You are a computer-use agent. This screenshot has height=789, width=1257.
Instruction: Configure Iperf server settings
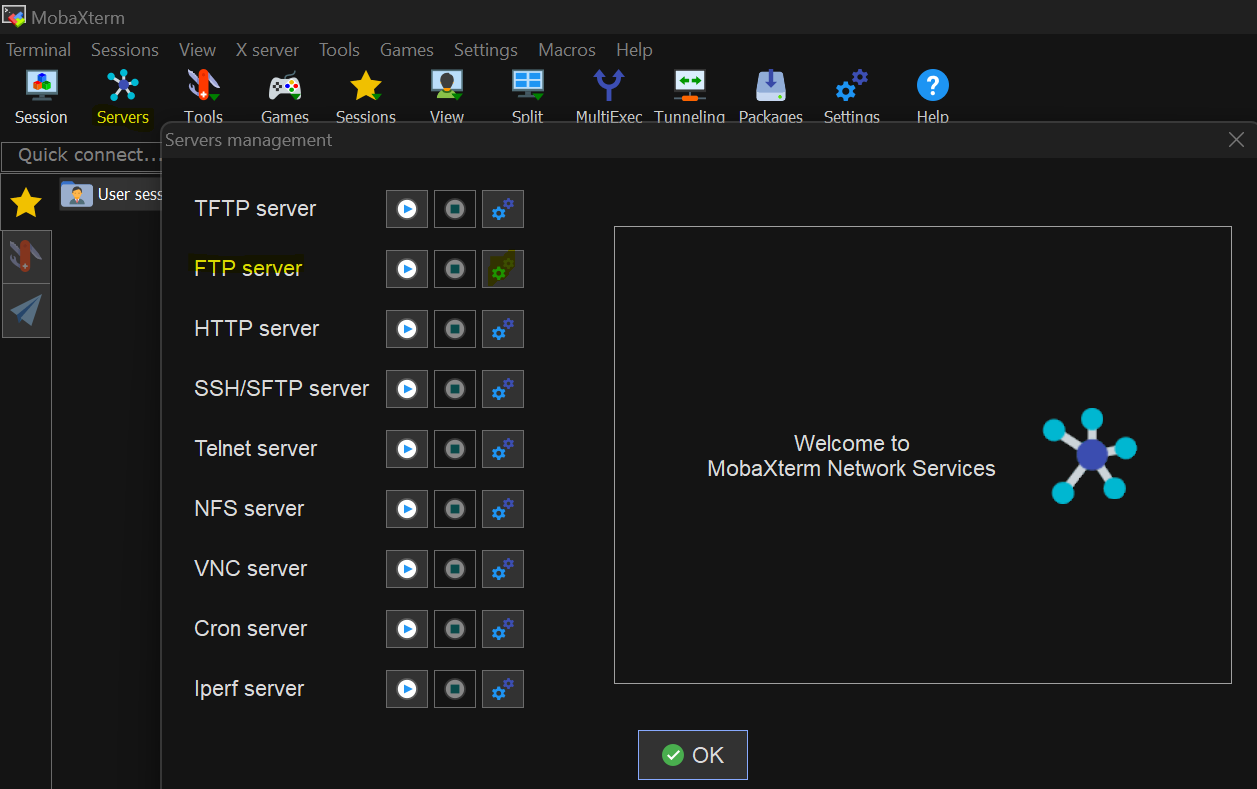tap(503, 689)
